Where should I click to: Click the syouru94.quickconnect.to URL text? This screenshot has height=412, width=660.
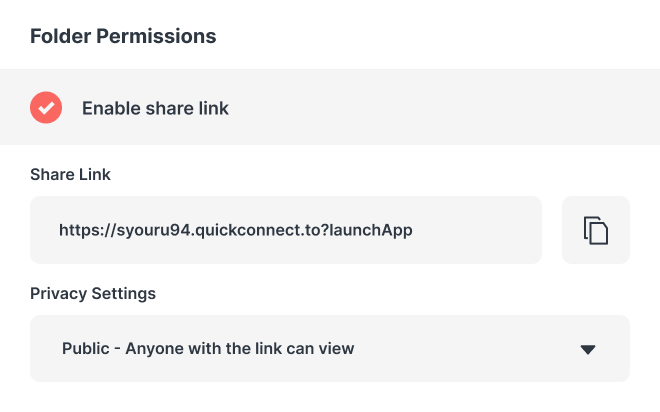[236, 230]
